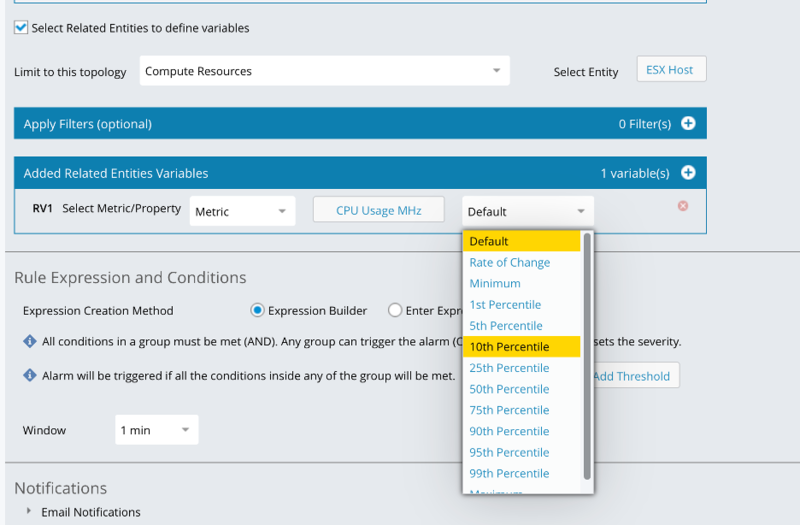Select Default in the dropdown list

521,241
